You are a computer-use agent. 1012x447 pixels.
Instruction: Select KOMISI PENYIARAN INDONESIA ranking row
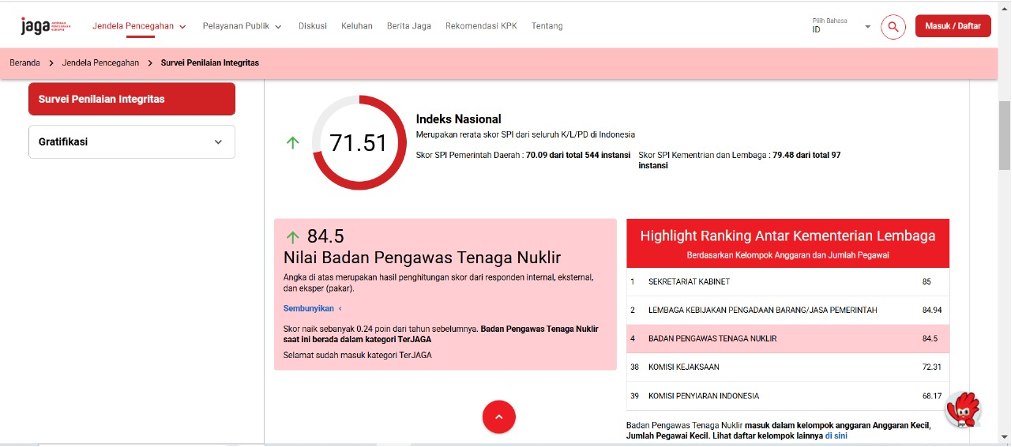(787, 395)
